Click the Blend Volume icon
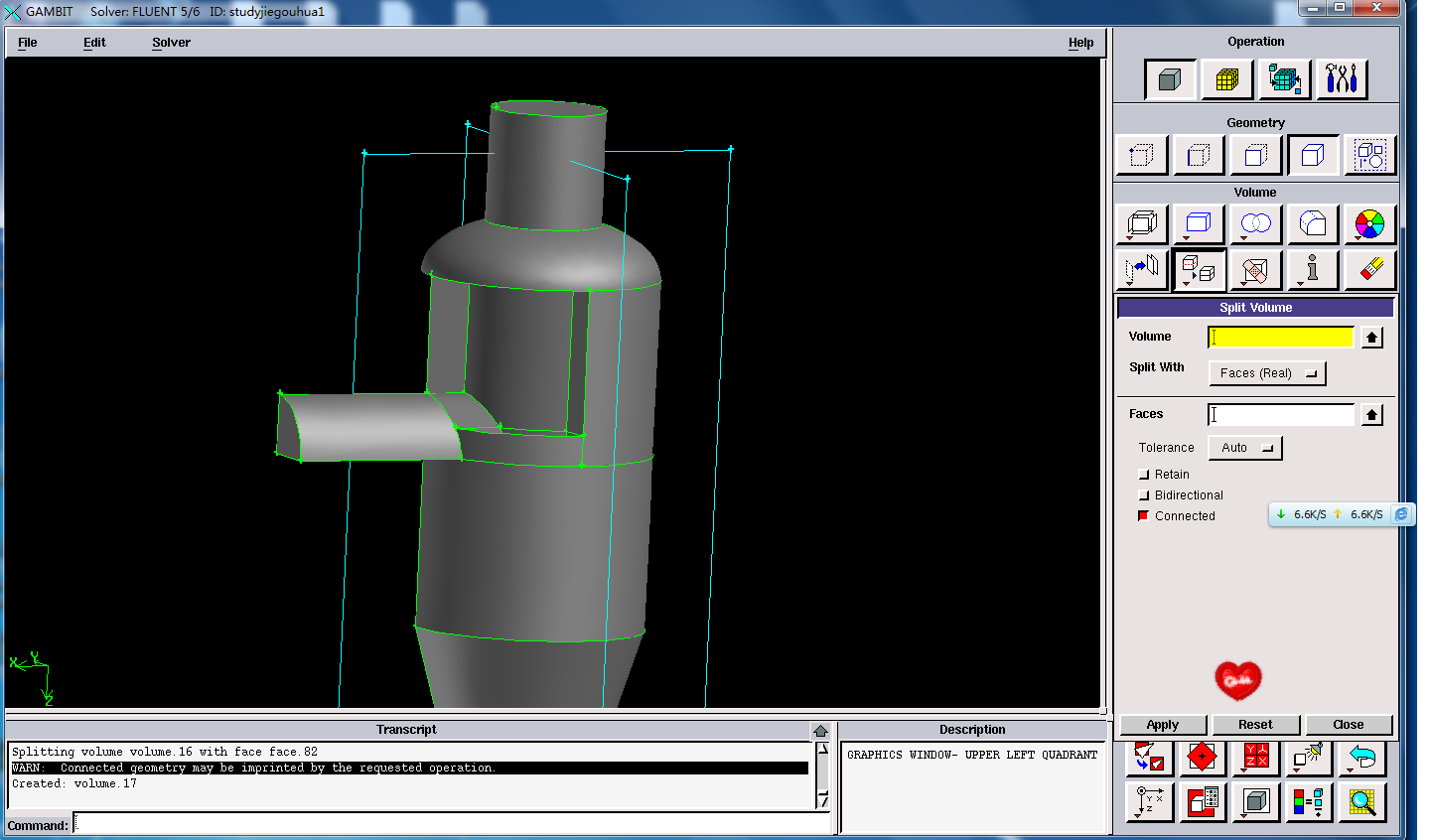Screen dimensions: 1430x840 (1313, 224)
